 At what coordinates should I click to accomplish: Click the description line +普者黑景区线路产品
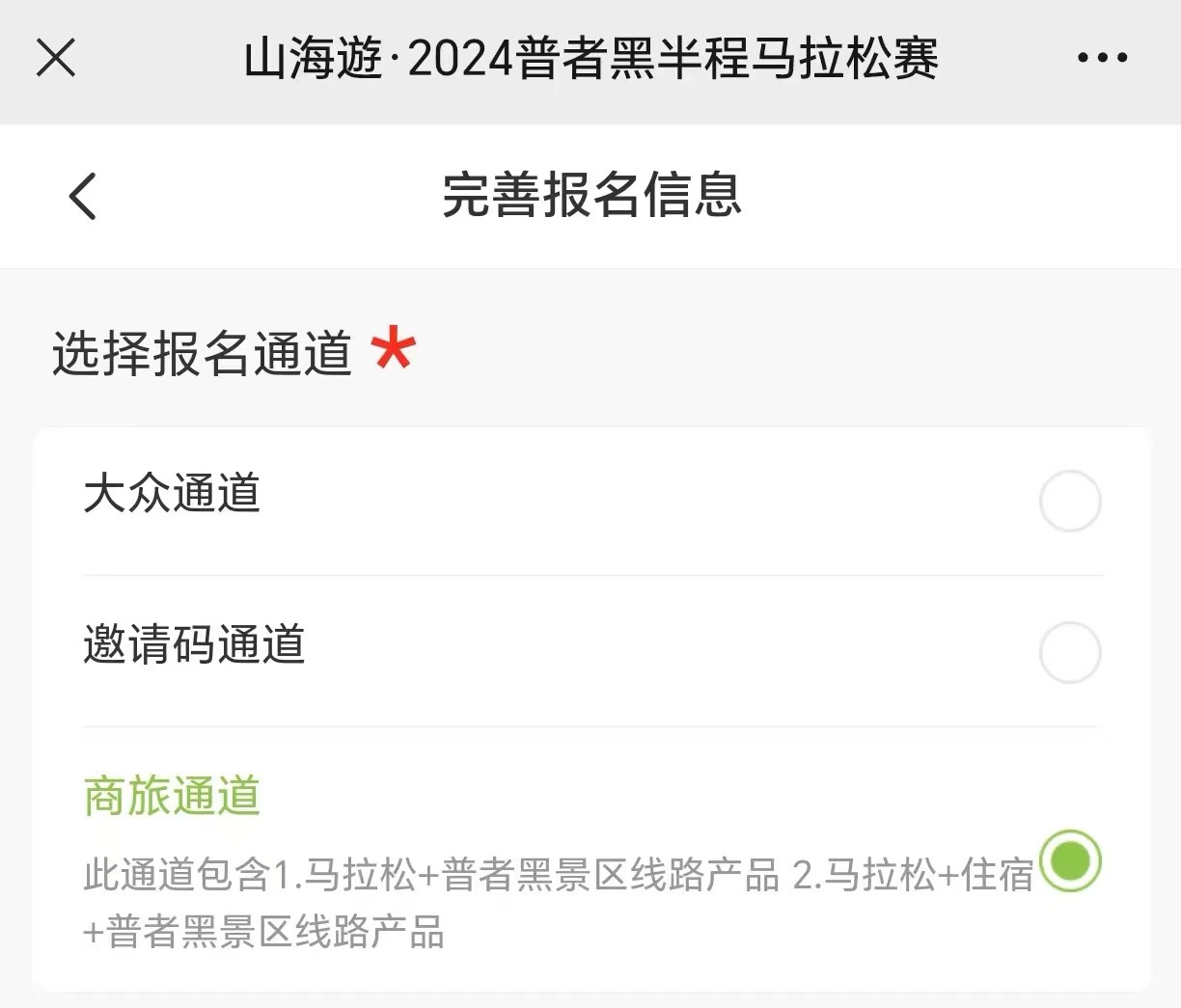pos(263,933)
